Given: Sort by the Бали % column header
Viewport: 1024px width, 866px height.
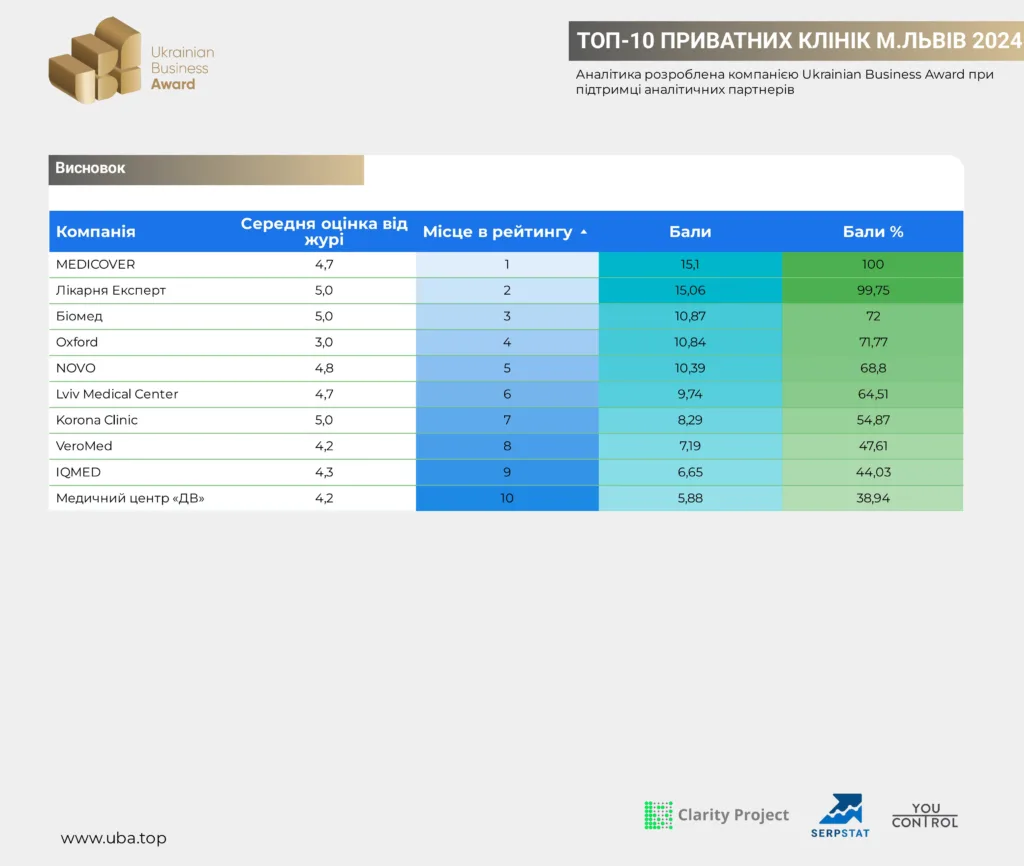Looking at the screenshot, I should pyautogui.click(x=873, y=232).
